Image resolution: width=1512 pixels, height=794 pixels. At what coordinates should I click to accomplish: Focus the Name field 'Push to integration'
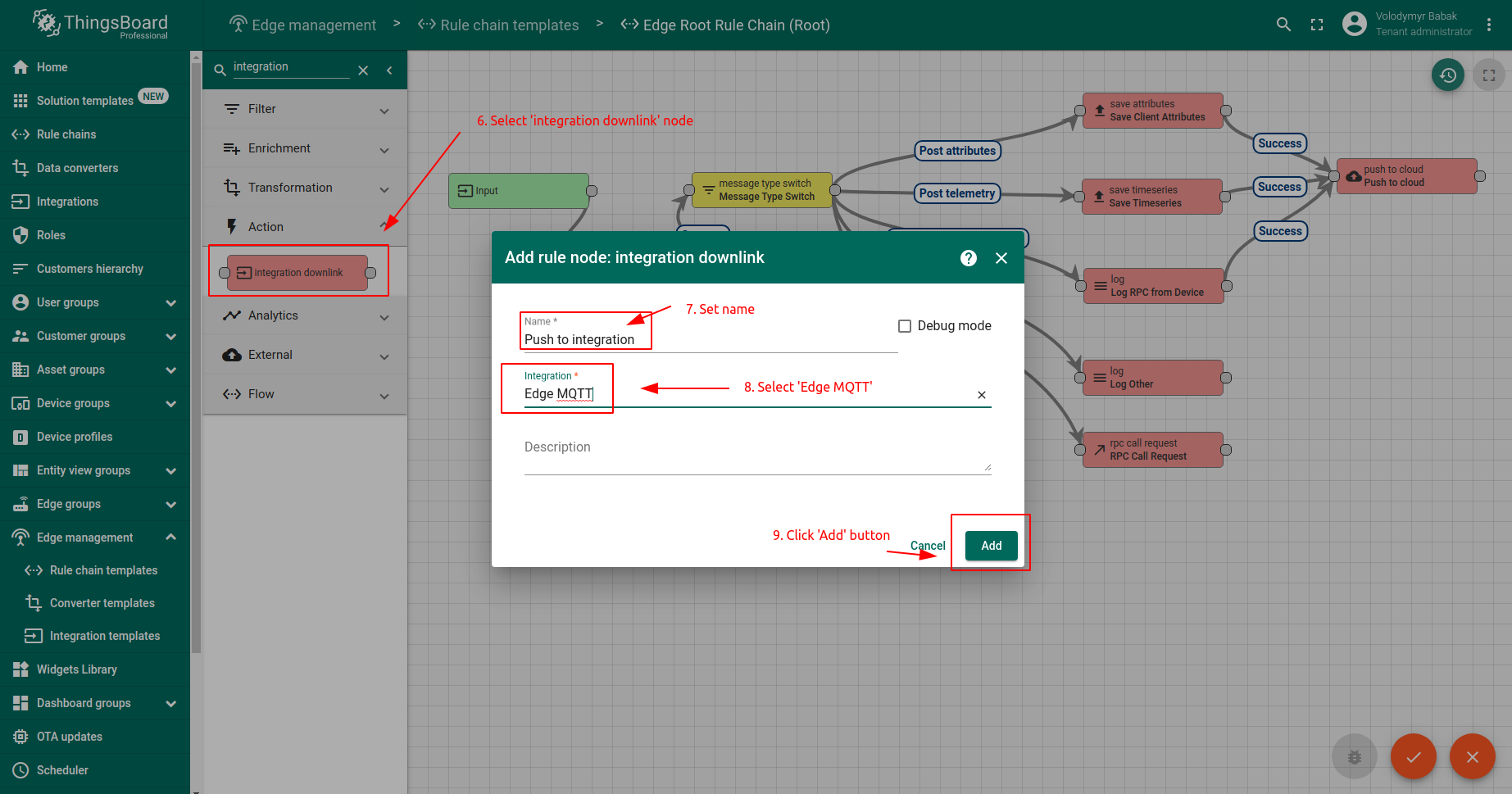click(x=711, y=339)
